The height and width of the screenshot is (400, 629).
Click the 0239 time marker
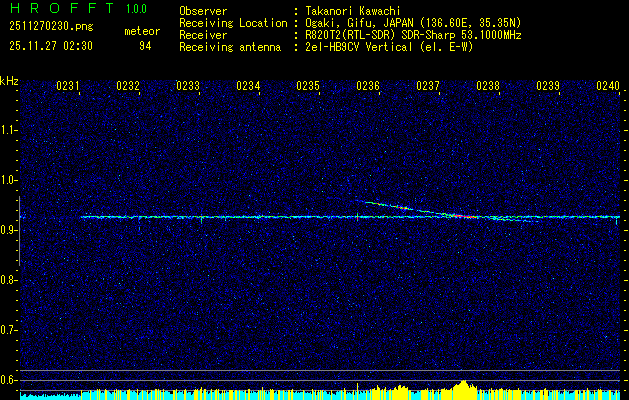pos(548,85)
